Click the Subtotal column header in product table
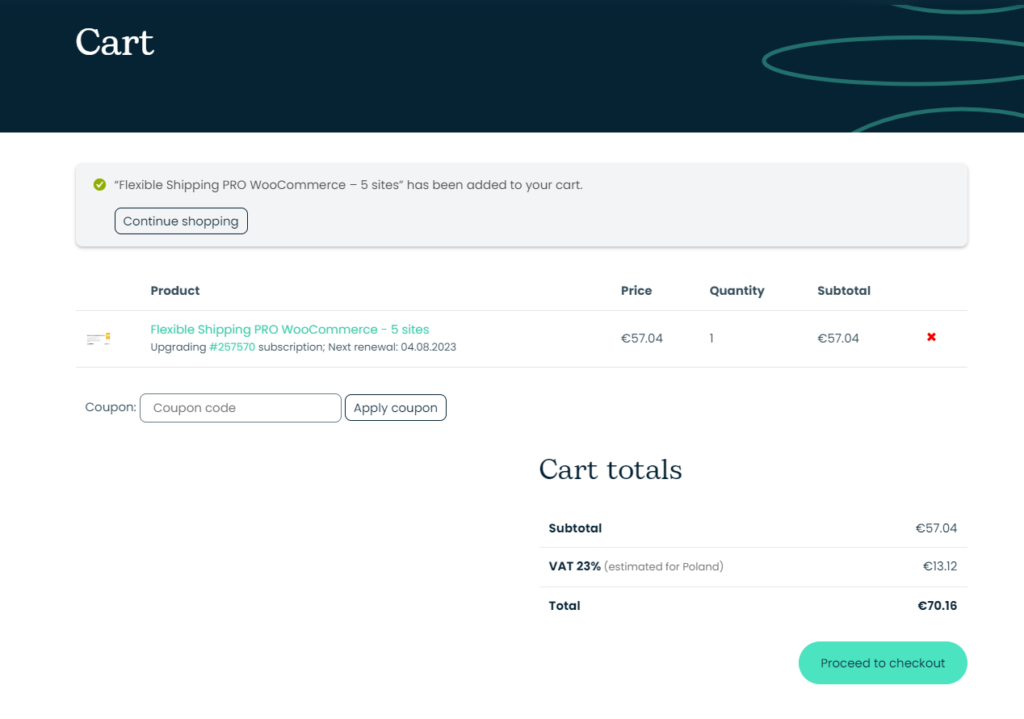The width and height of the screenshot is (1024, 719). 844,291
